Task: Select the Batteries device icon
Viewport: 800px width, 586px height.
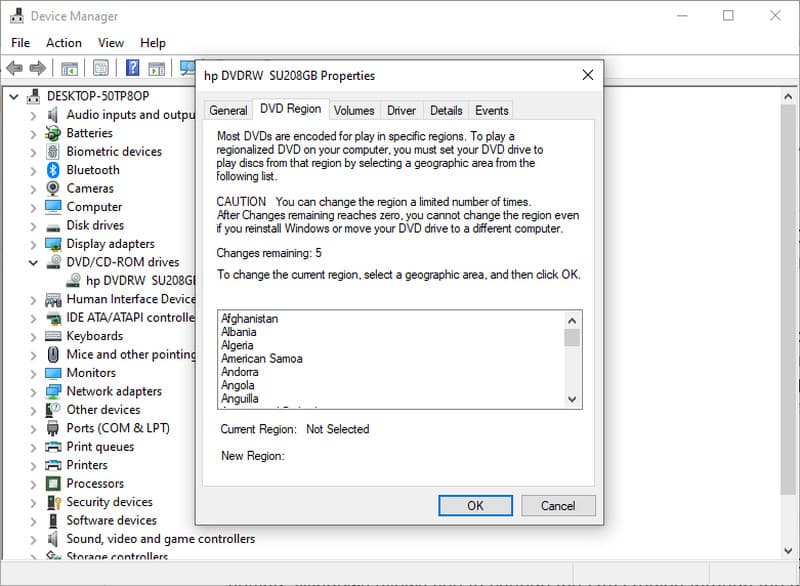Action: pos(53,133)
